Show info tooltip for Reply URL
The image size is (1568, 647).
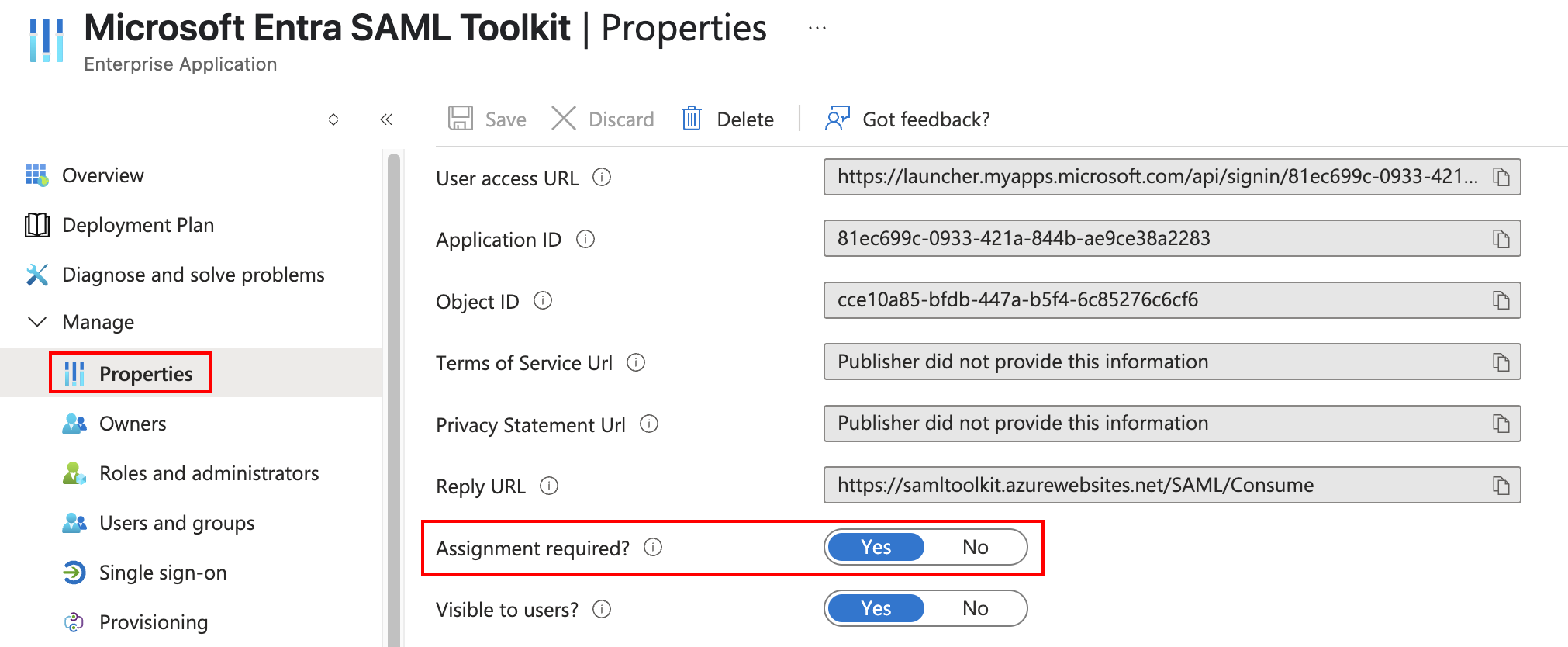tap(549, 486)
